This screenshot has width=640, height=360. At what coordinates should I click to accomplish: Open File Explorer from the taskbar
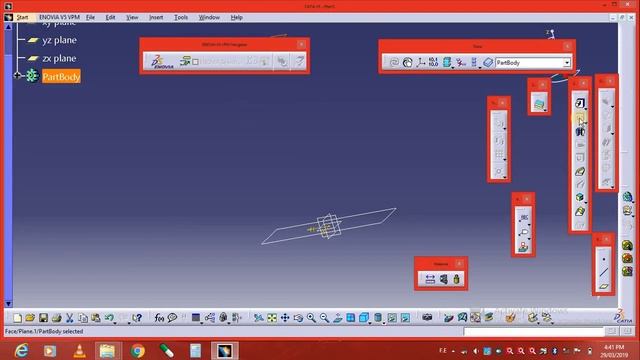pos(107,351)
